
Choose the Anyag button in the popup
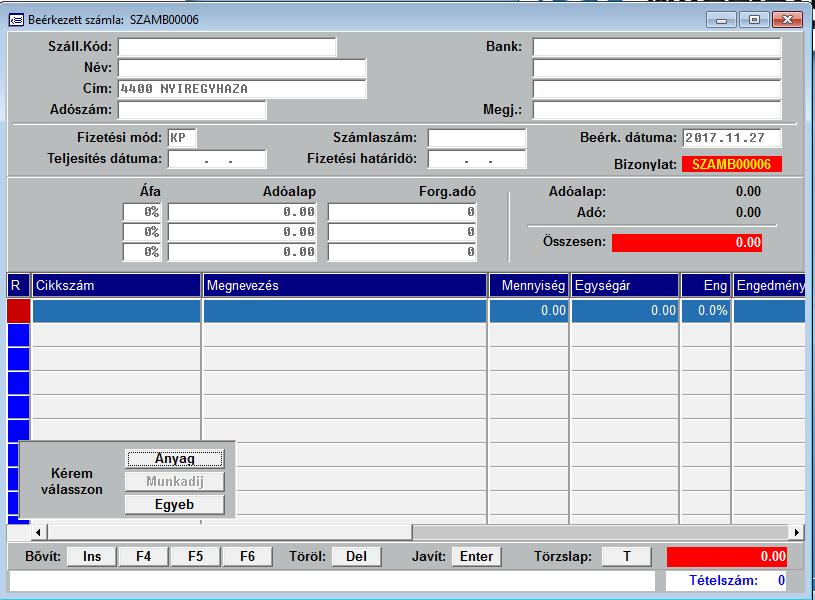coord(175,459)
